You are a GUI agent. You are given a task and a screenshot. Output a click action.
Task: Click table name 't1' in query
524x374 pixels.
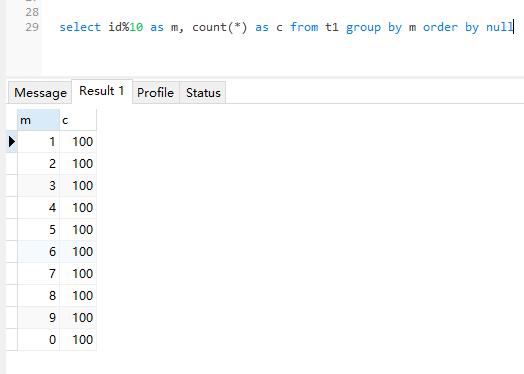[332, 27]
